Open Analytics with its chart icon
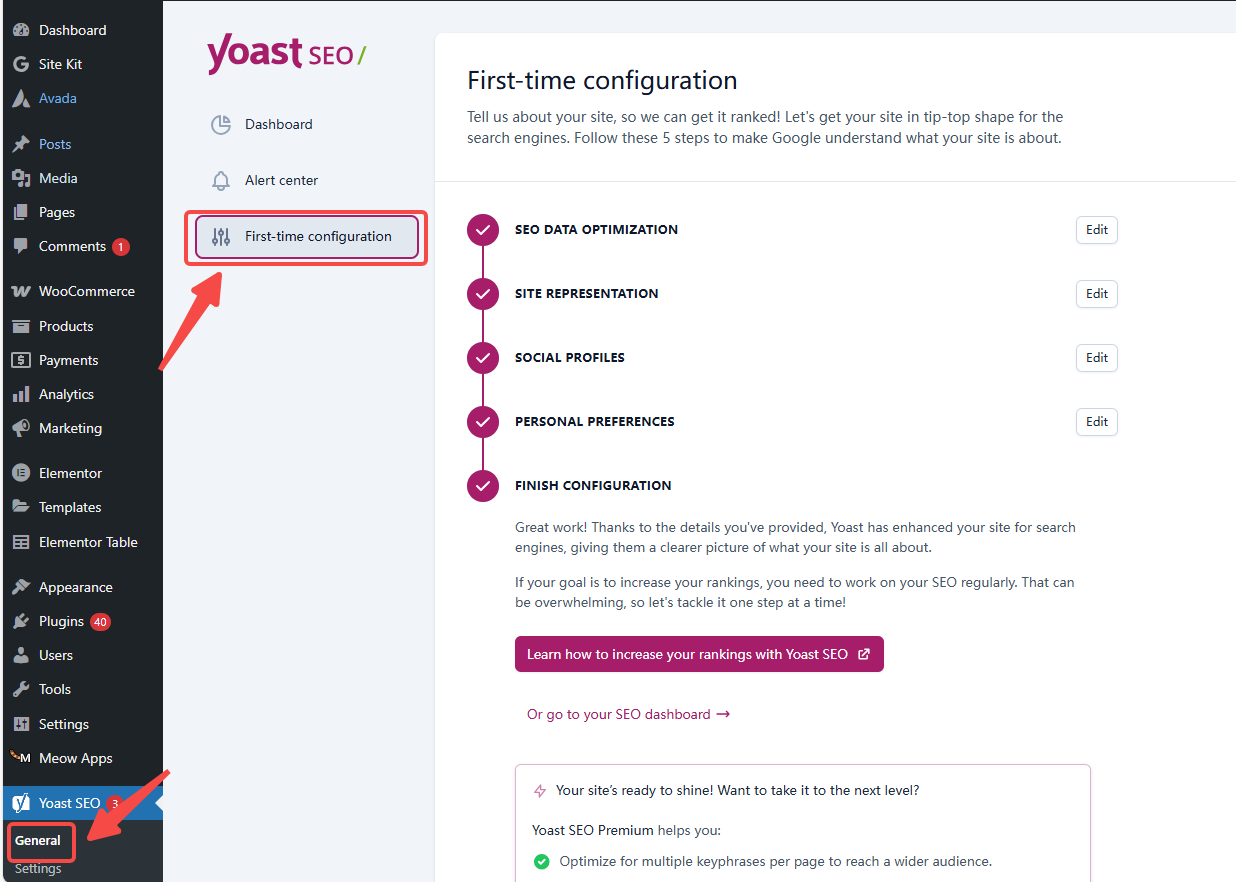 pyautogui.click(x=22, y=394)
